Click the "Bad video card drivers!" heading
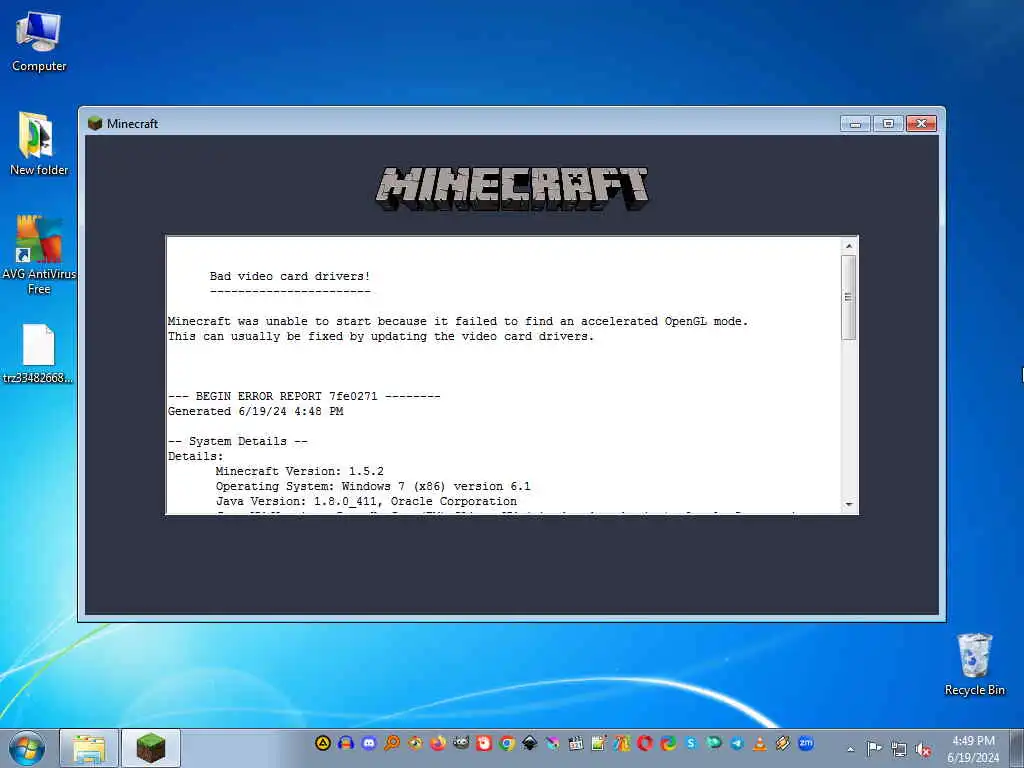This screenshot has height=768, width=1024. tap(290, 276)
